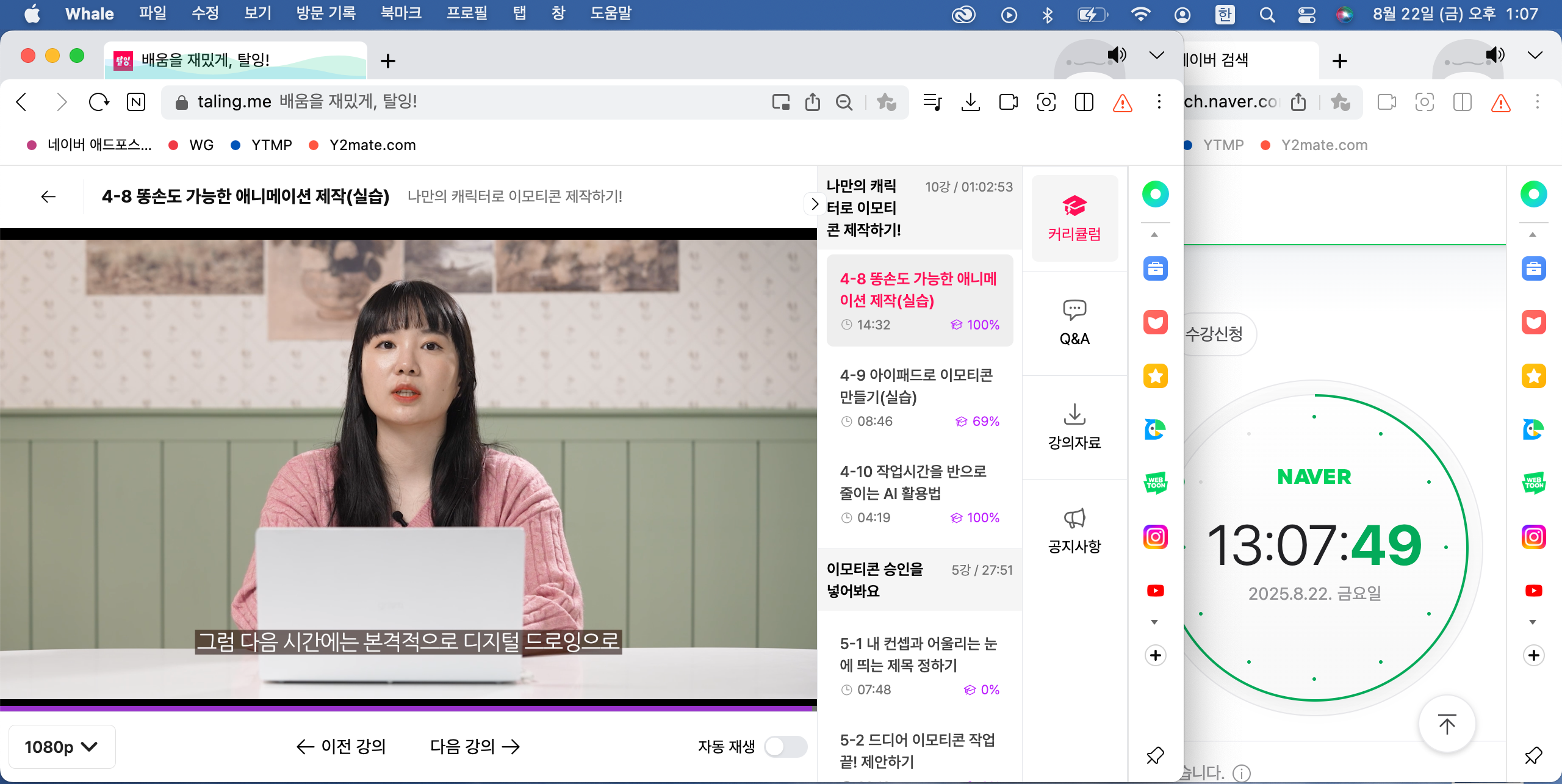Screen dimensions: 1562x784
Task: Toggle split view toolbar icon
Action: tap(1084, 102)
